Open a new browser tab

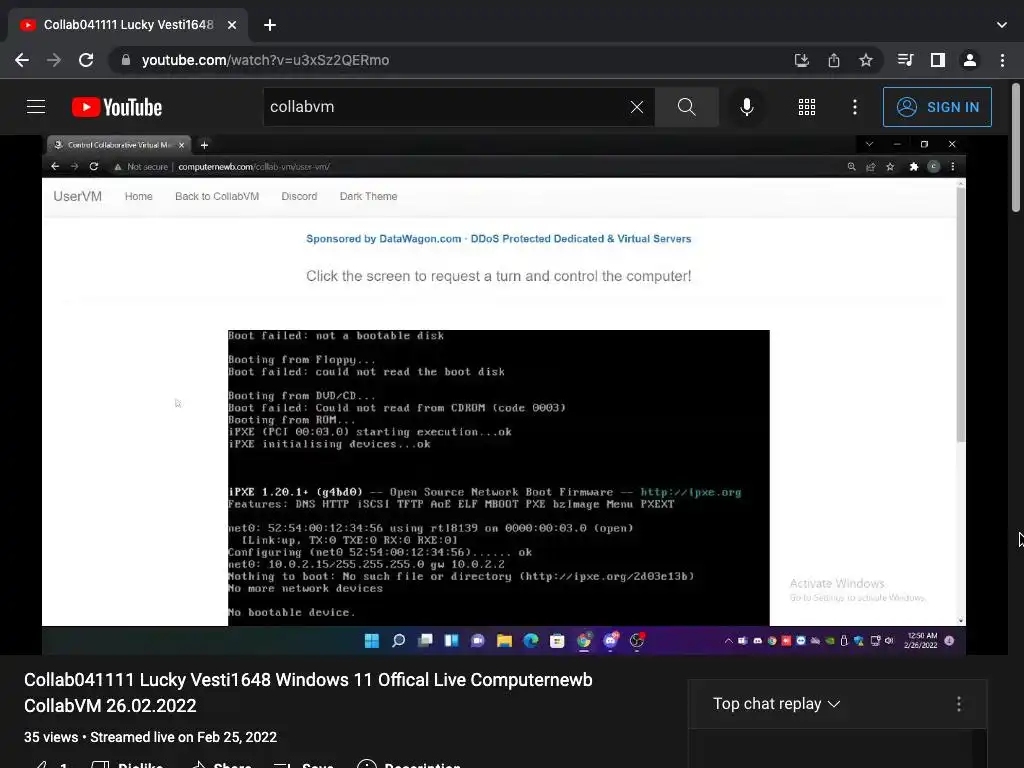click(x=270, y=25)
